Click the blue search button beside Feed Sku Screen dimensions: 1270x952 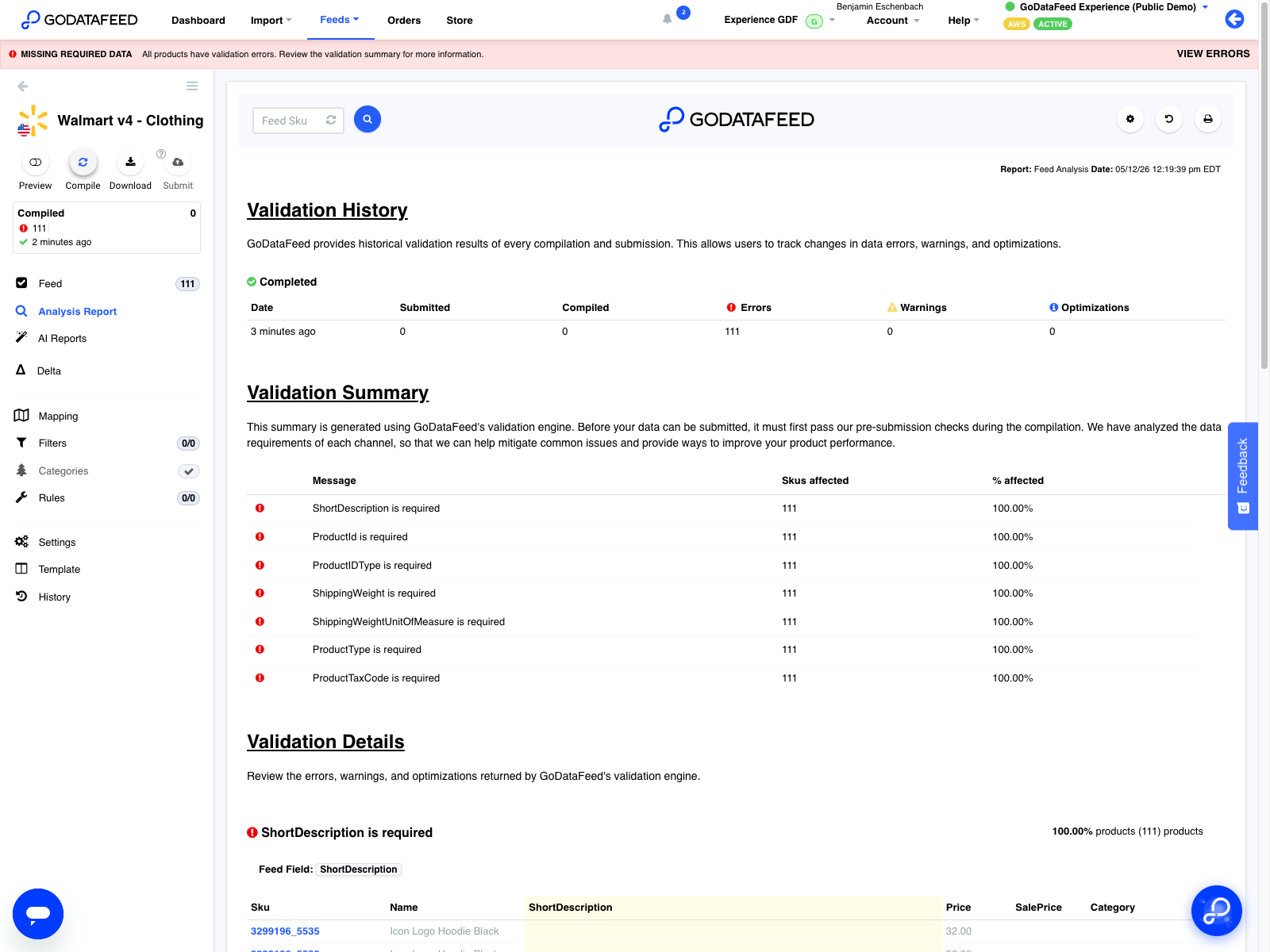pos(368,119)
